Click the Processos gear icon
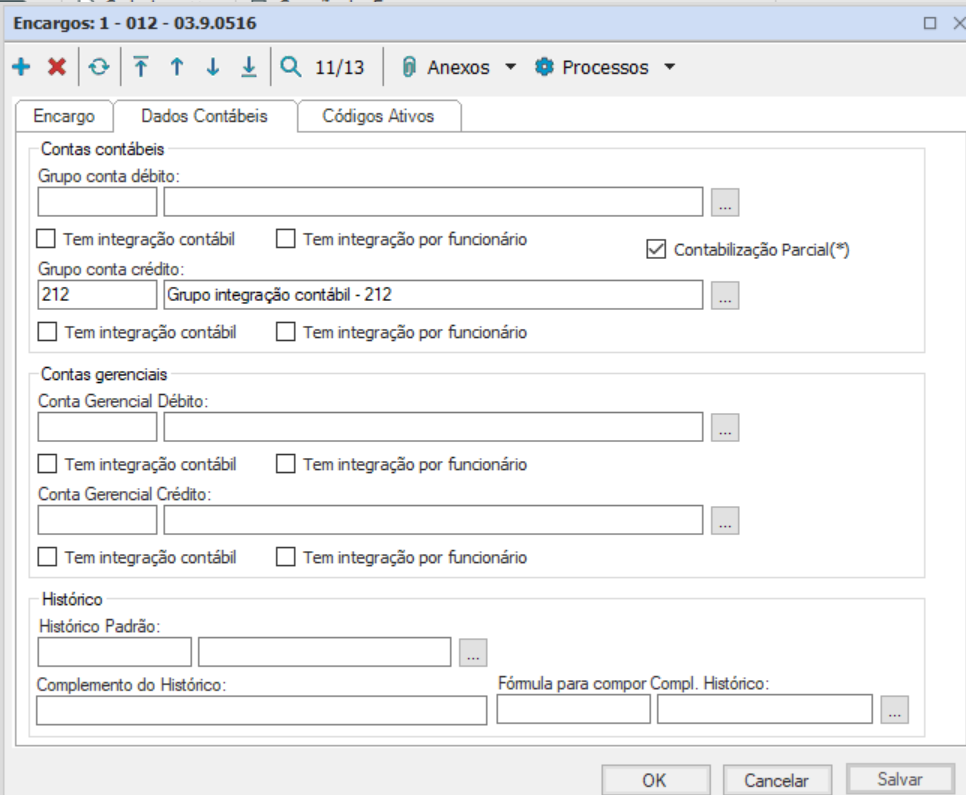 point(544,67)
